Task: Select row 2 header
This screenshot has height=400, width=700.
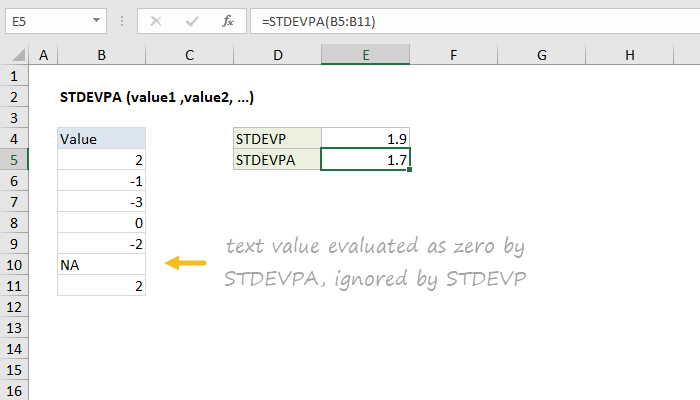Action: pos(14,97)
